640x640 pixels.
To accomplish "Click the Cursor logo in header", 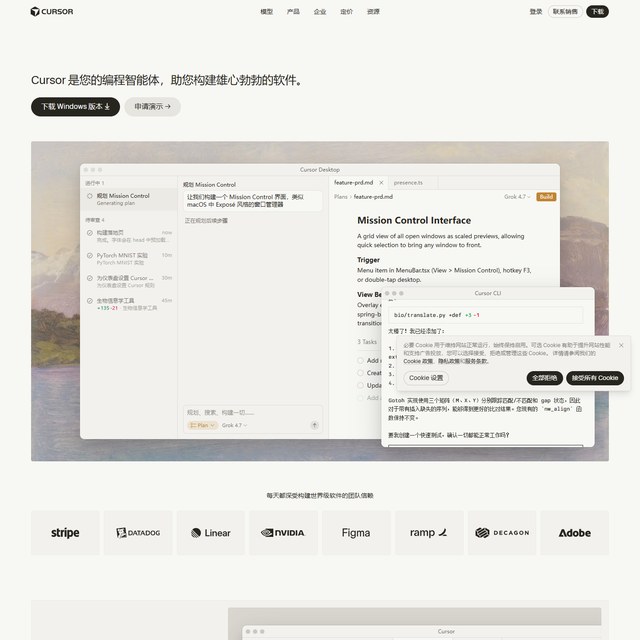I will click(52, 11).
